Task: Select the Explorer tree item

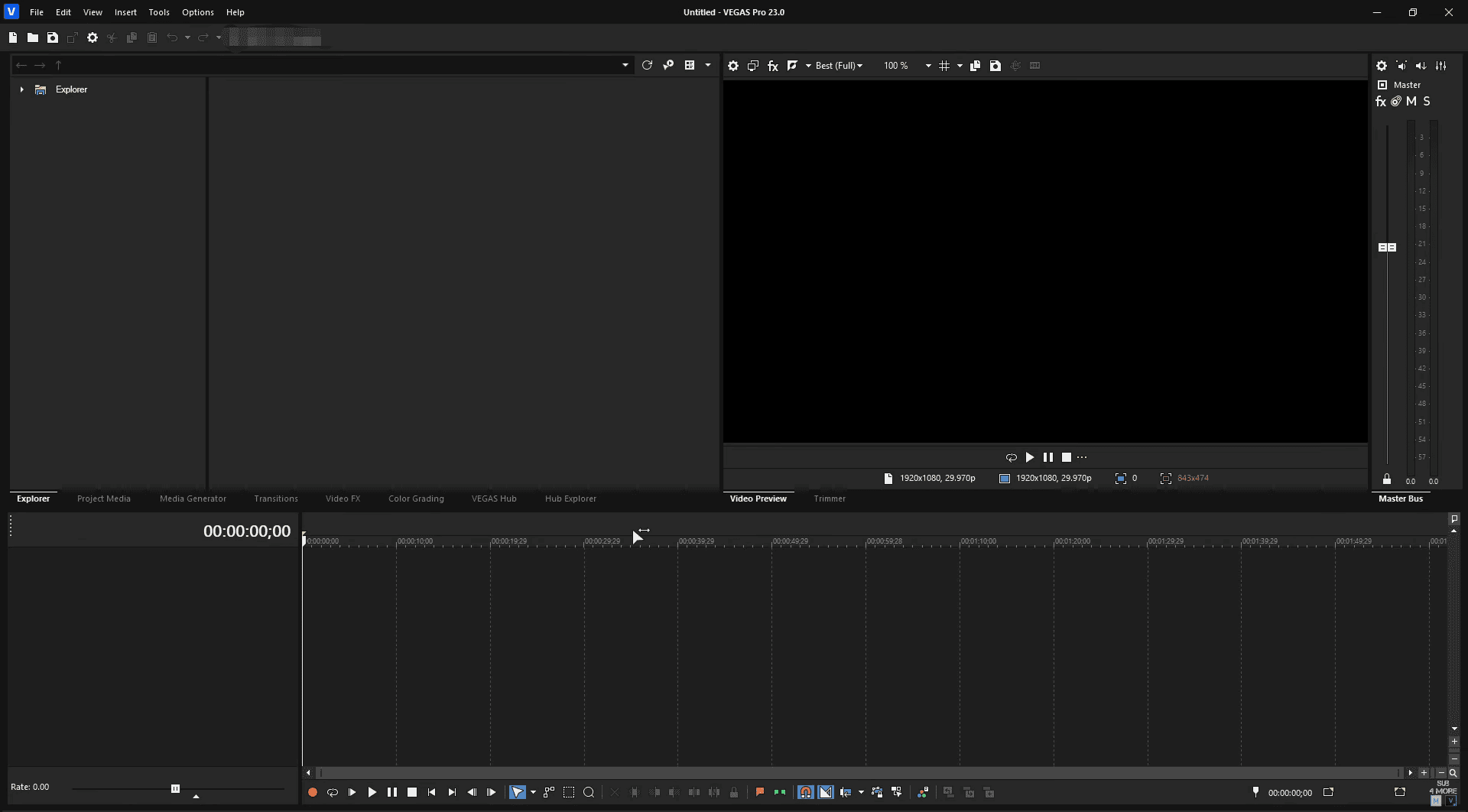Action: pyautogui.click(x=71, y=89)
